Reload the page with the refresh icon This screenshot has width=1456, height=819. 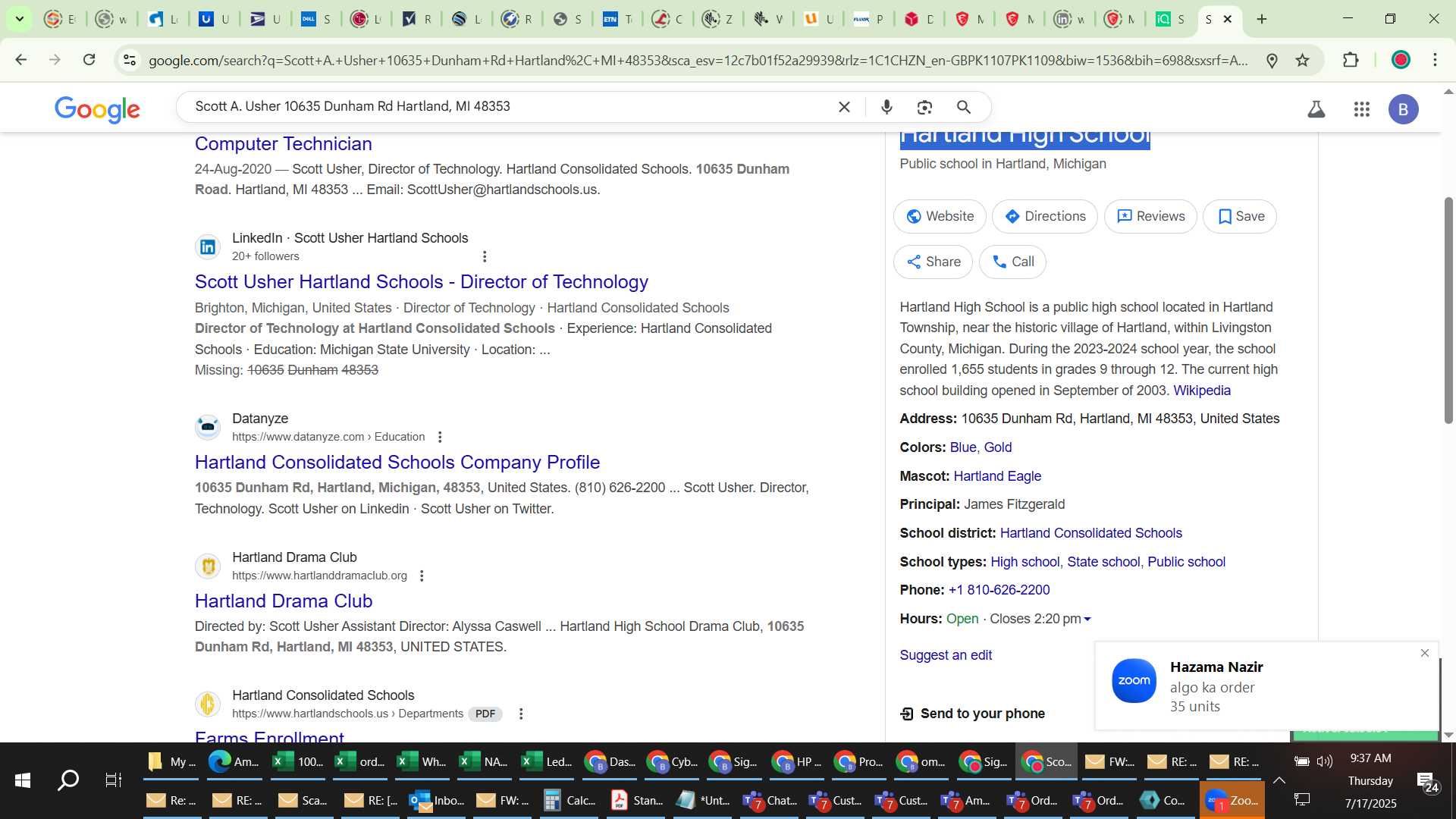[89, 60]
